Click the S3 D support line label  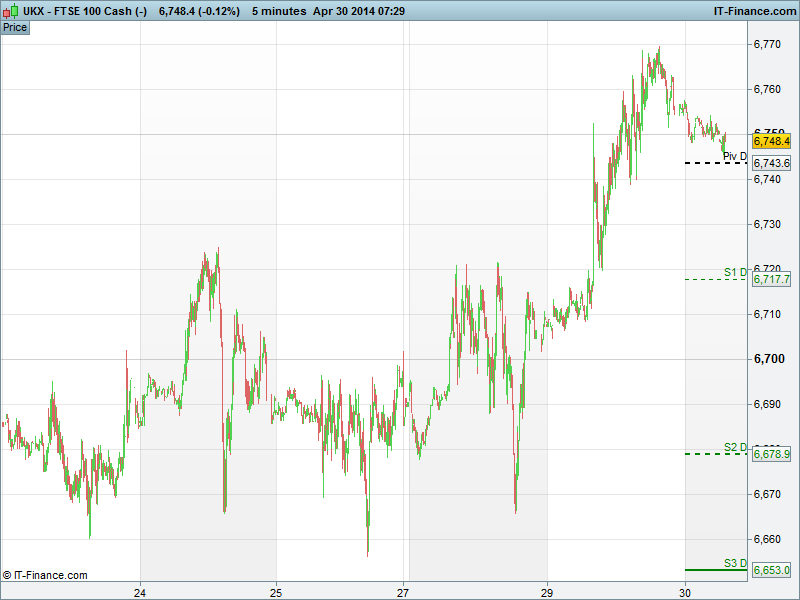[735, 563]
